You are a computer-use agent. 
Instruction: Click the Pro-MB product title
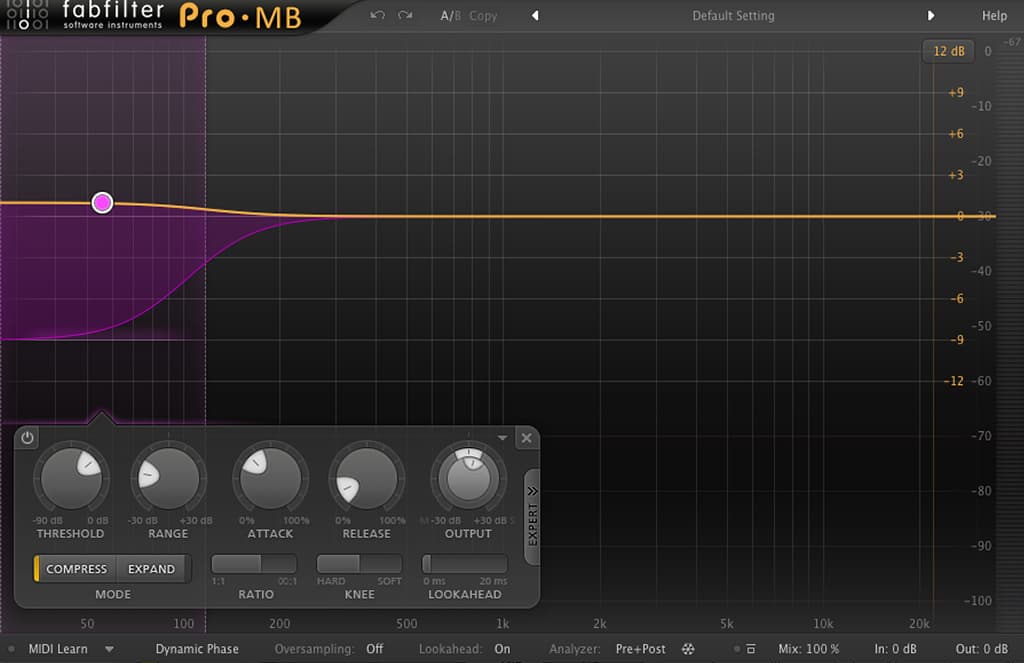[x=240, y=16]
